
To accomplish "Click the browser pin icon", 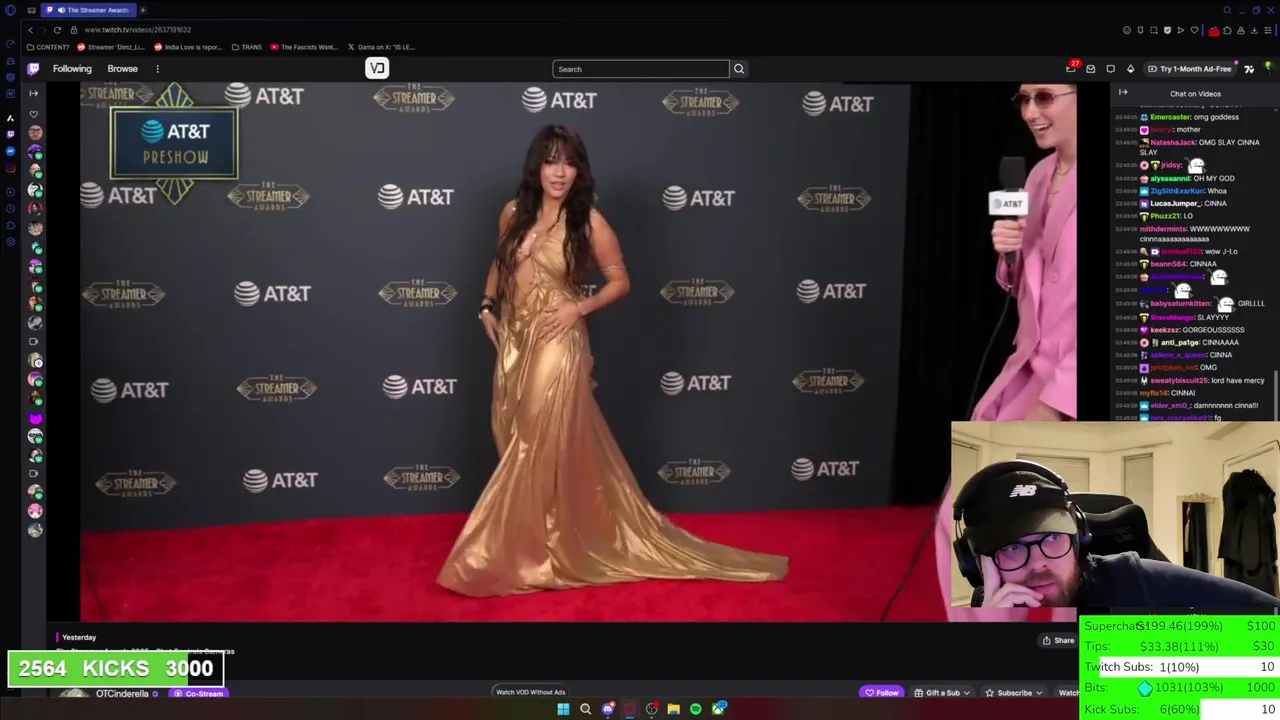I will coord(1140,30).
